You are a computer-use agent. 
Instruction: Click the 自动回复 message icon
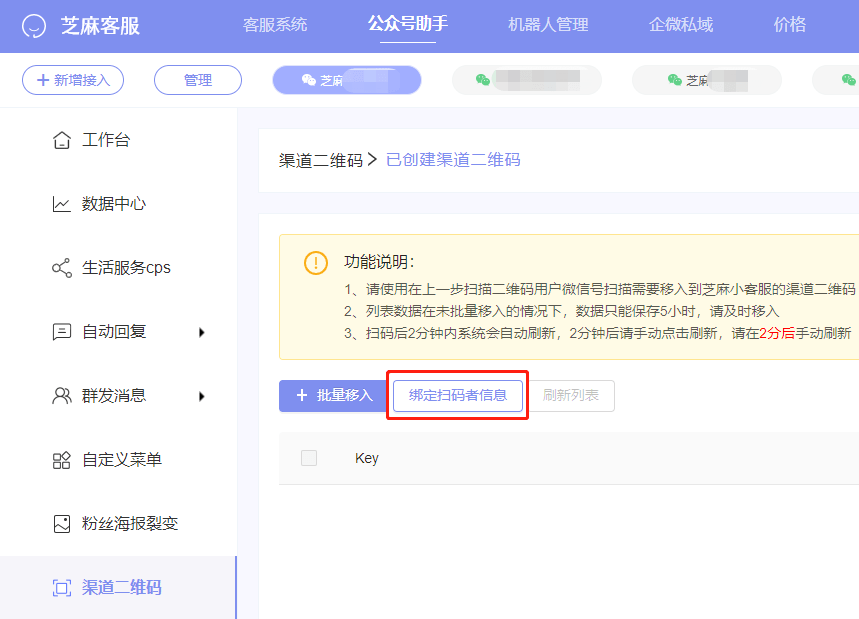(62, 332)
